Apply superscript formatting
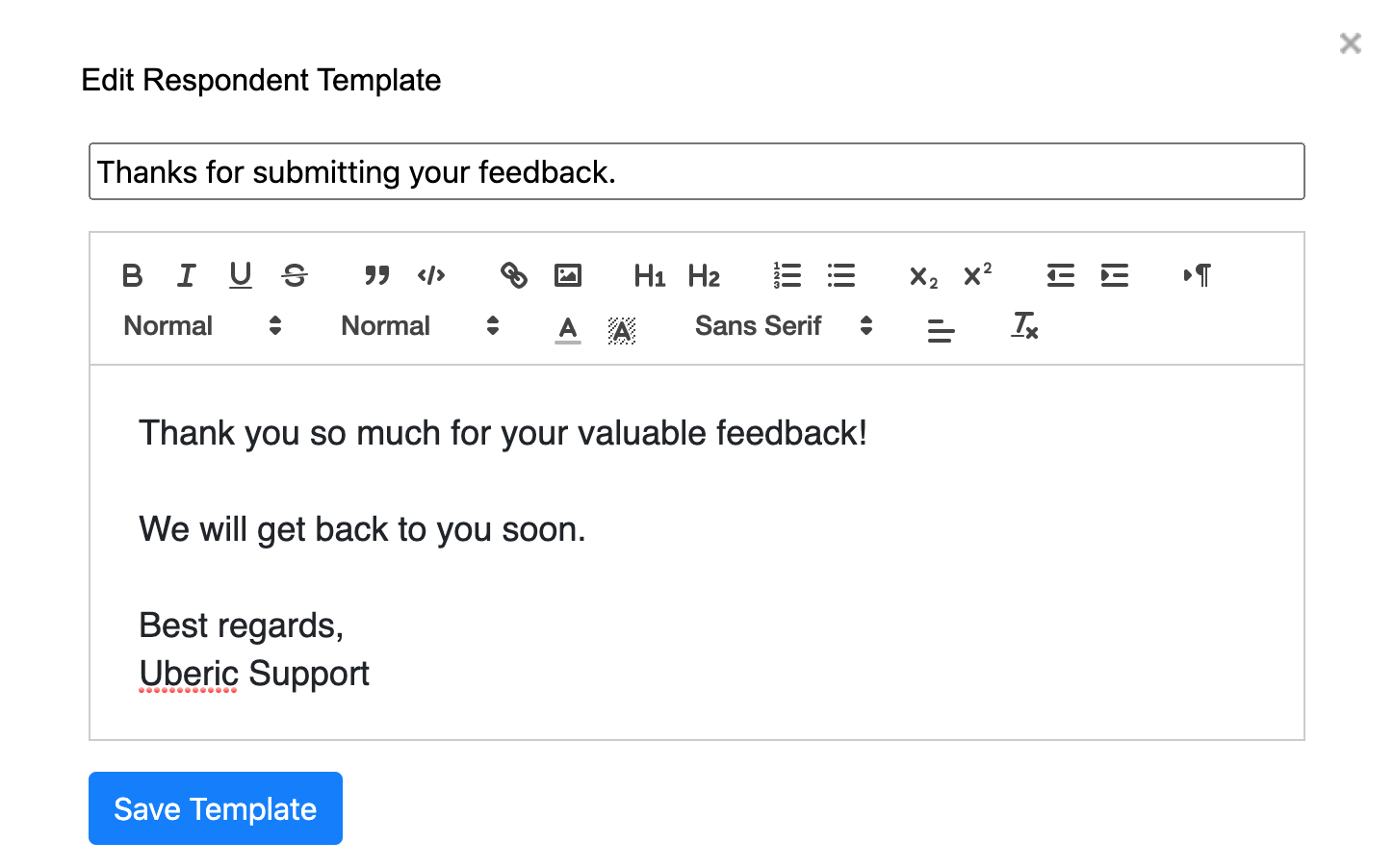Image resolution: width=1394 pixels, height=868 pixels. click(x=978, y=276)
